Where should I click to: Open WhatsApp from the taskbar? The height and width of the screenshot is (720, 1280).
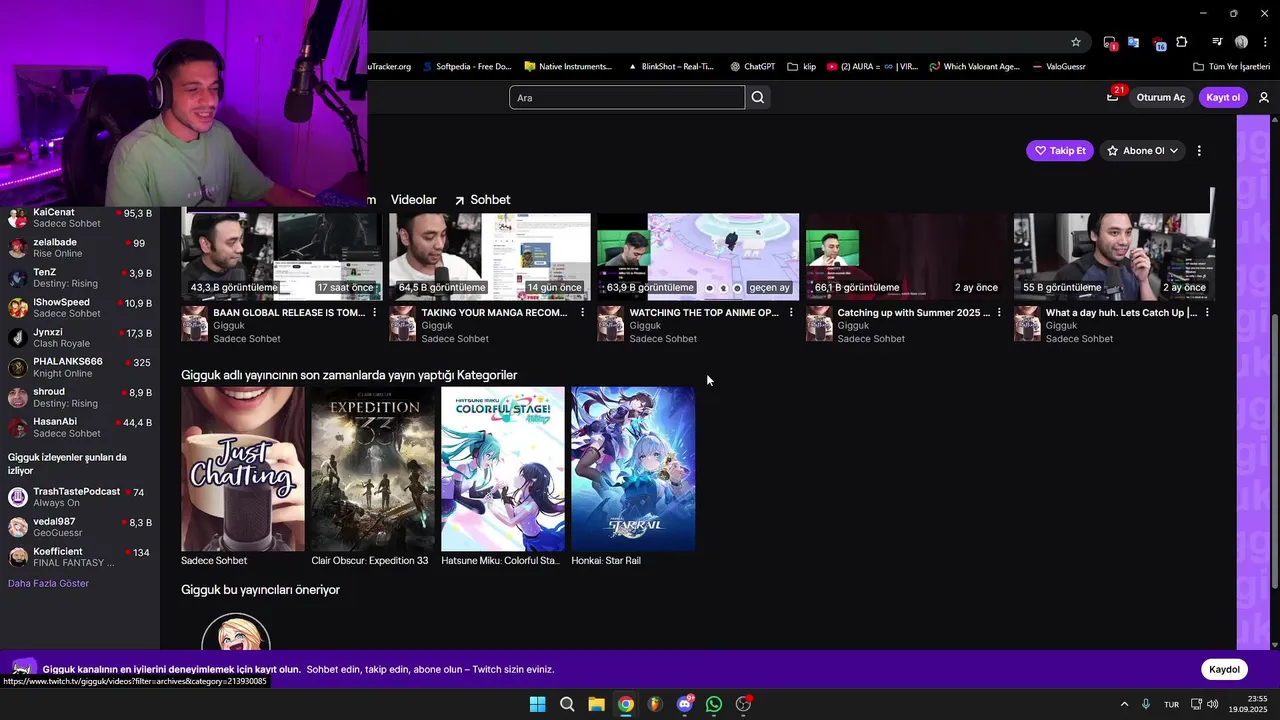pos(714,704)
